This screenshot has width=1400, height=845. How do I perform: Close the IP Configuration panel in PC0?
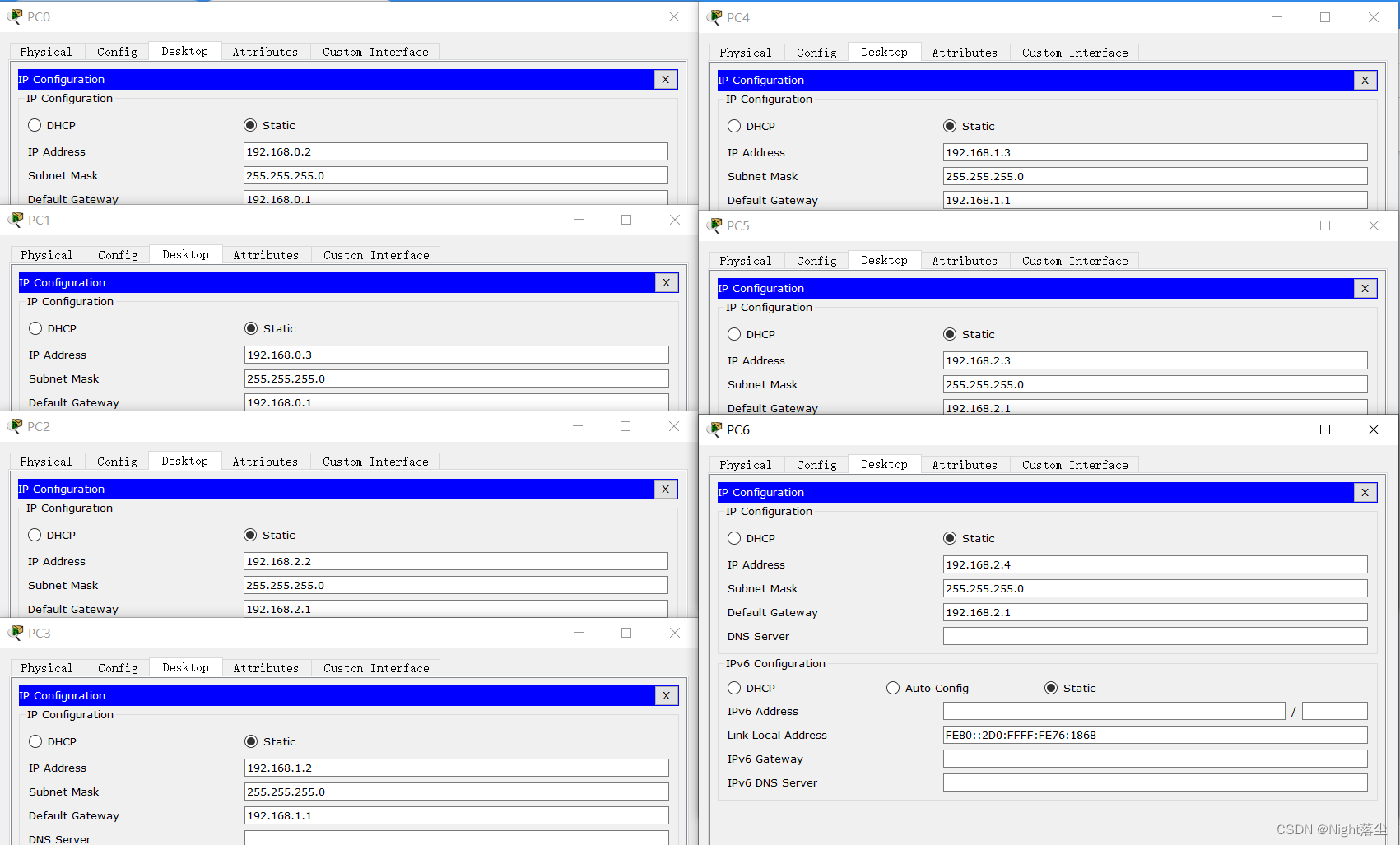pos(666,79)
